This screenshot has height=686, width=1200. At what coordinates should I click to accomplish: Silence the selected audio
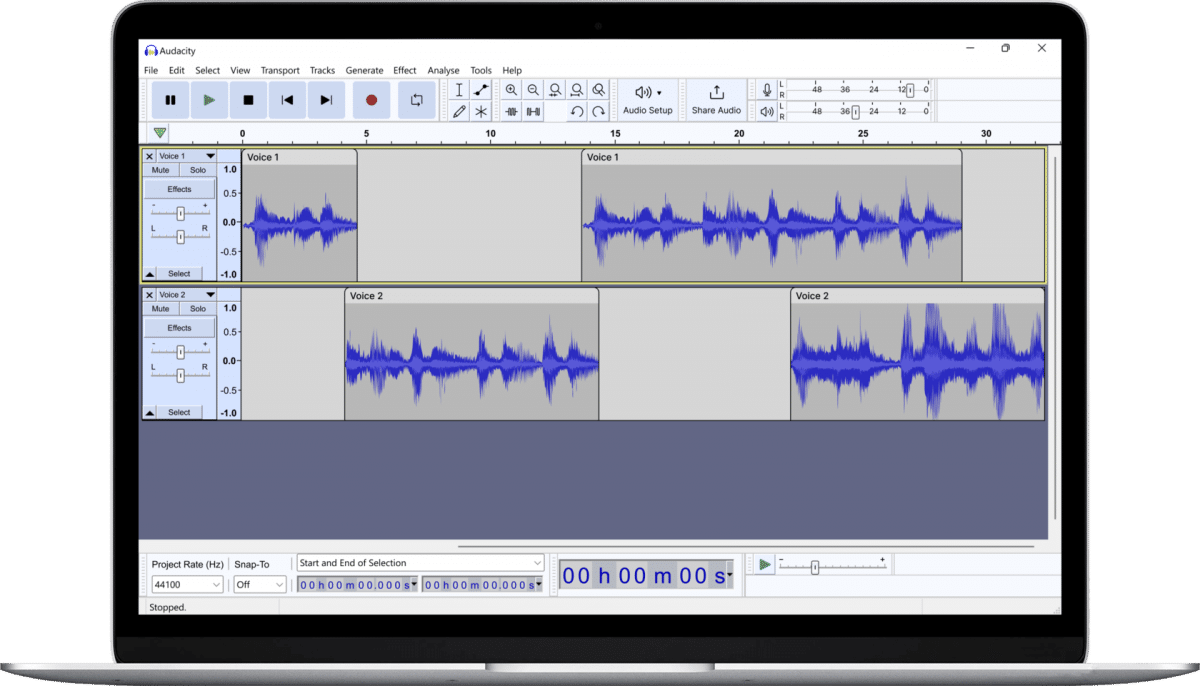click(535, 111)
